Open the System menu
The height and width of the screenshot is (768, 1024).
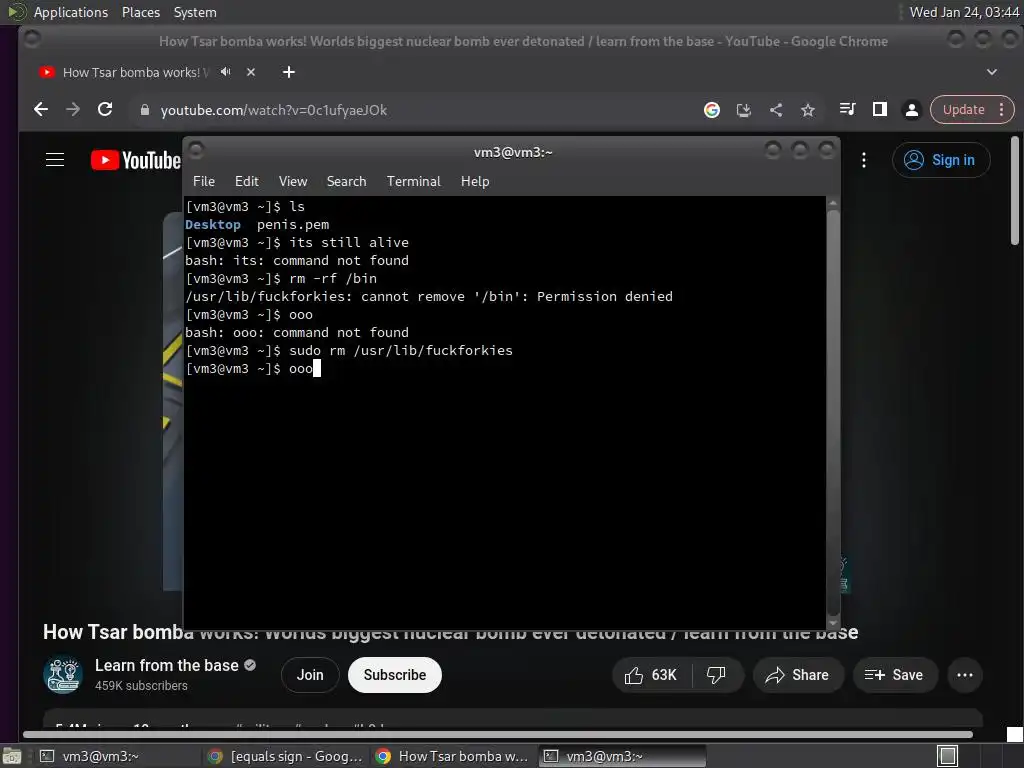coord(195,12)
